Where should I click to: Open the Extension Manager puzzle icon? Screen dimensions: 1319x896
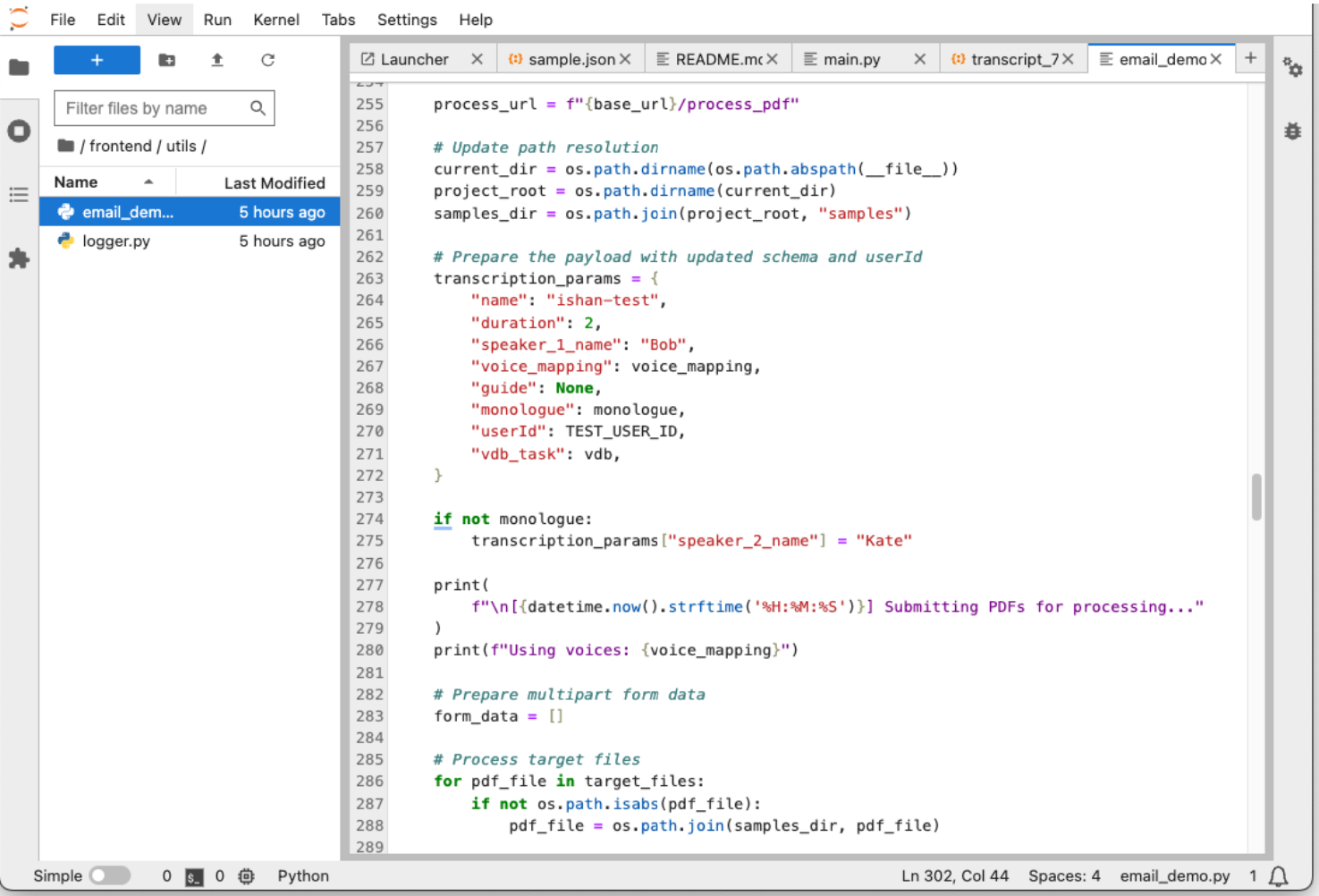click(x=19, y=259)
